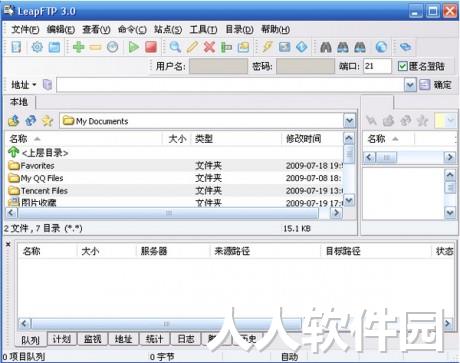
Task: Click the first document icon in toolbar
Action: (16, 47)
